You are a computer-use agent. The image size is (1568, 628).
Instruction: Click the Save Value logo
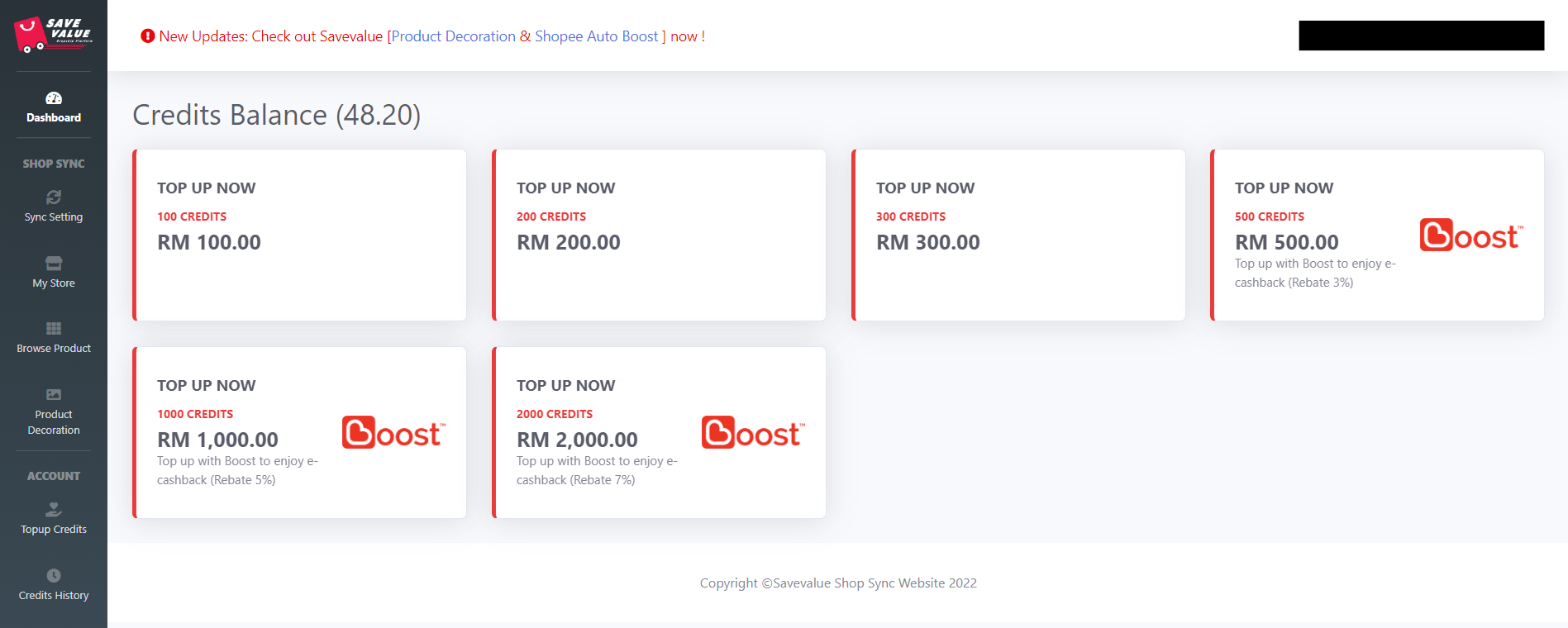coord(53,35)
